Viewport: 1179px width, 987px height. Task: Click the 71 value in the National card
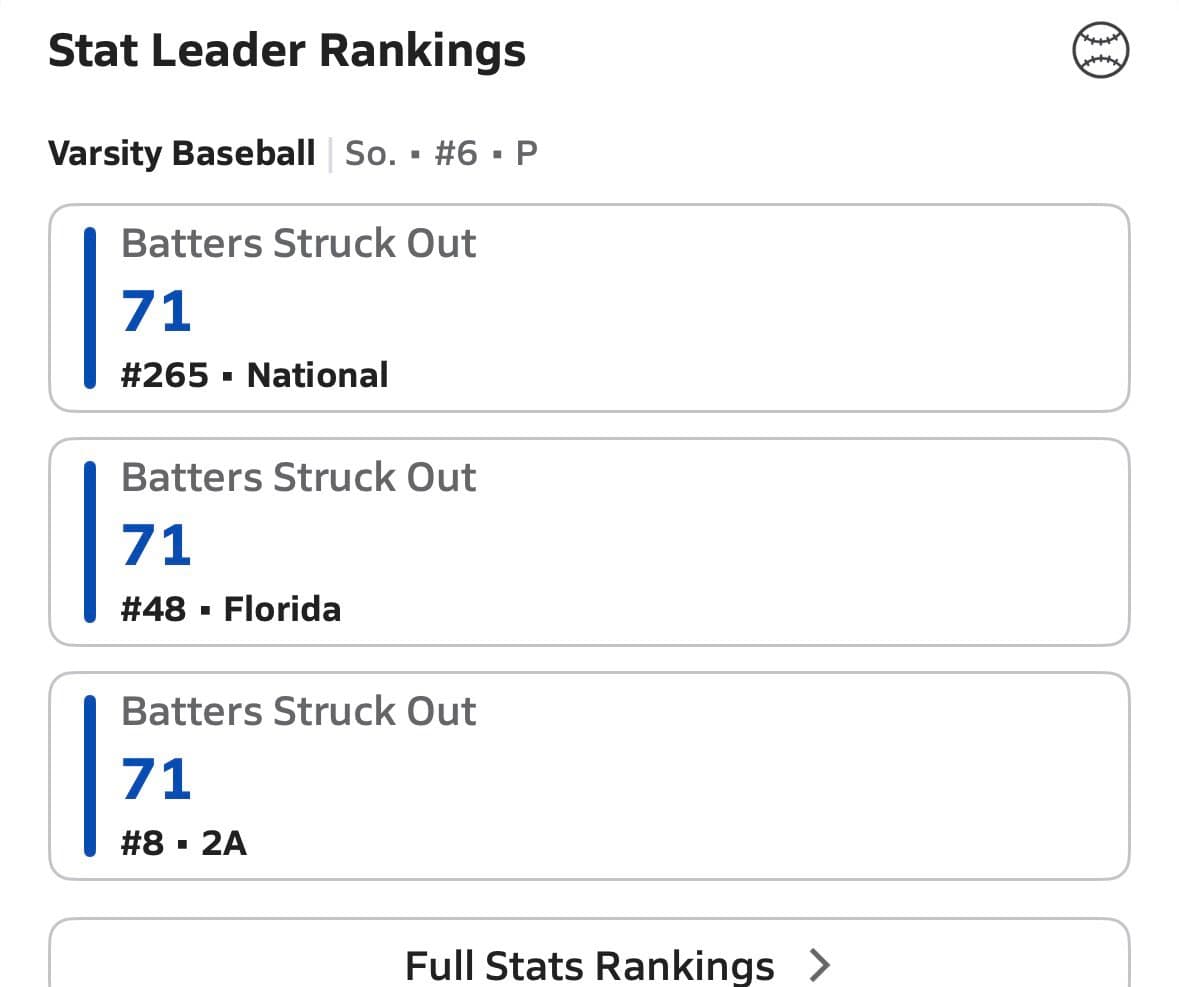(x=156, y=311)
